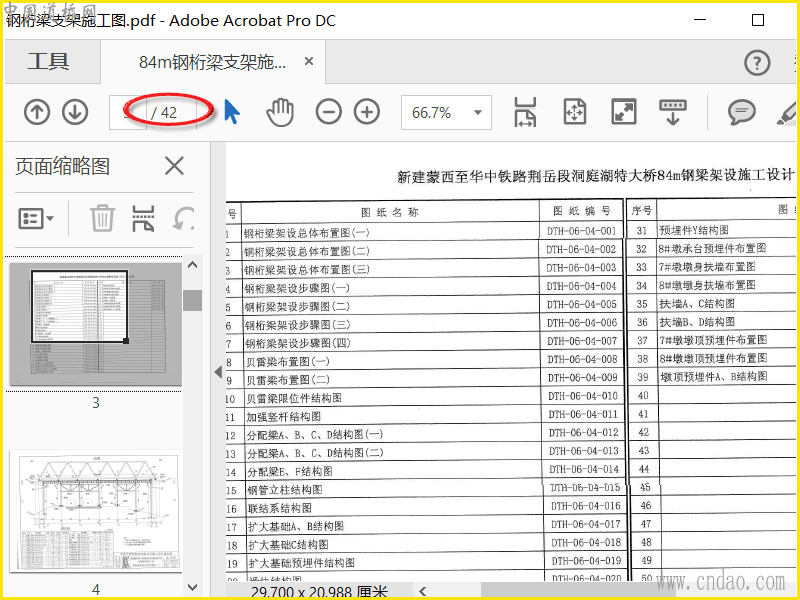Click the text 墩顶预埋件A、B结构图
Screen dimensions: 800x600
click(713, 377)
